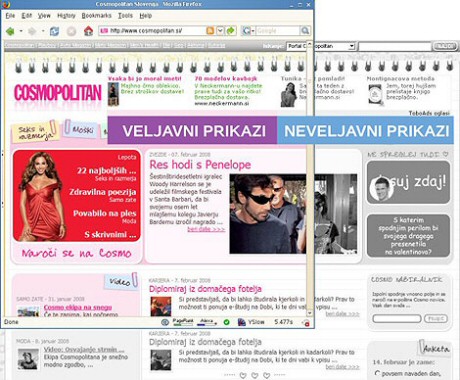
Task: Click the 5.477s load time in status bar
Action: click(283, 322)
